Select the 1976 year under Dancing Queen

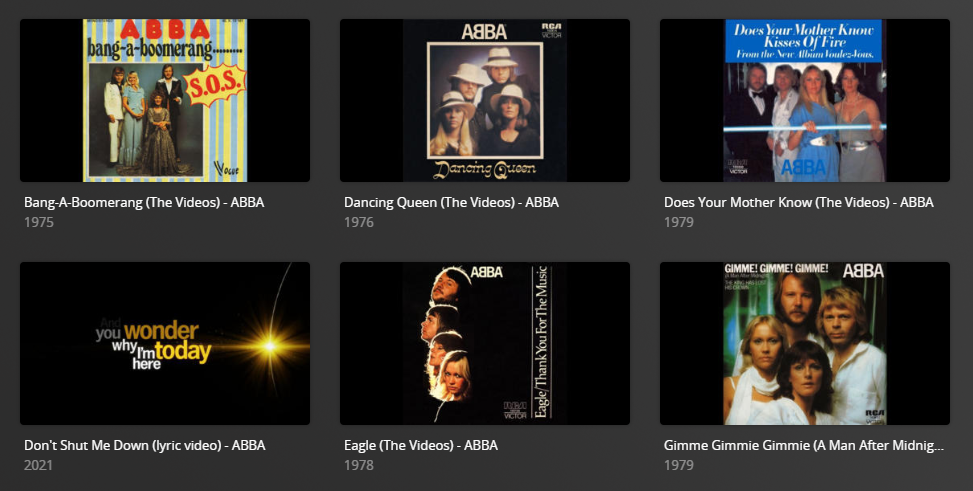point(359,222)
